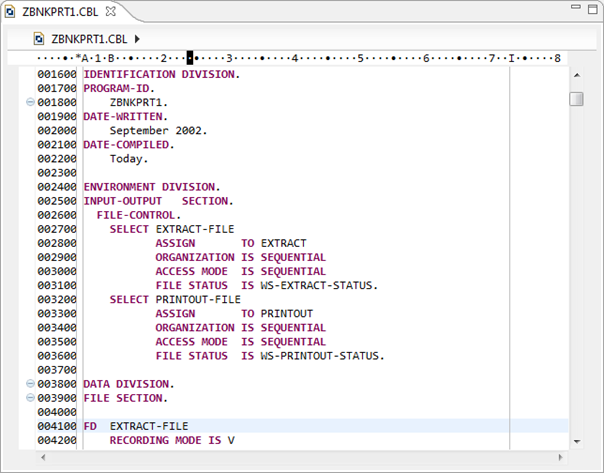Click the breadcrumb file icon
604x473 pixels.
coord(39,39)
